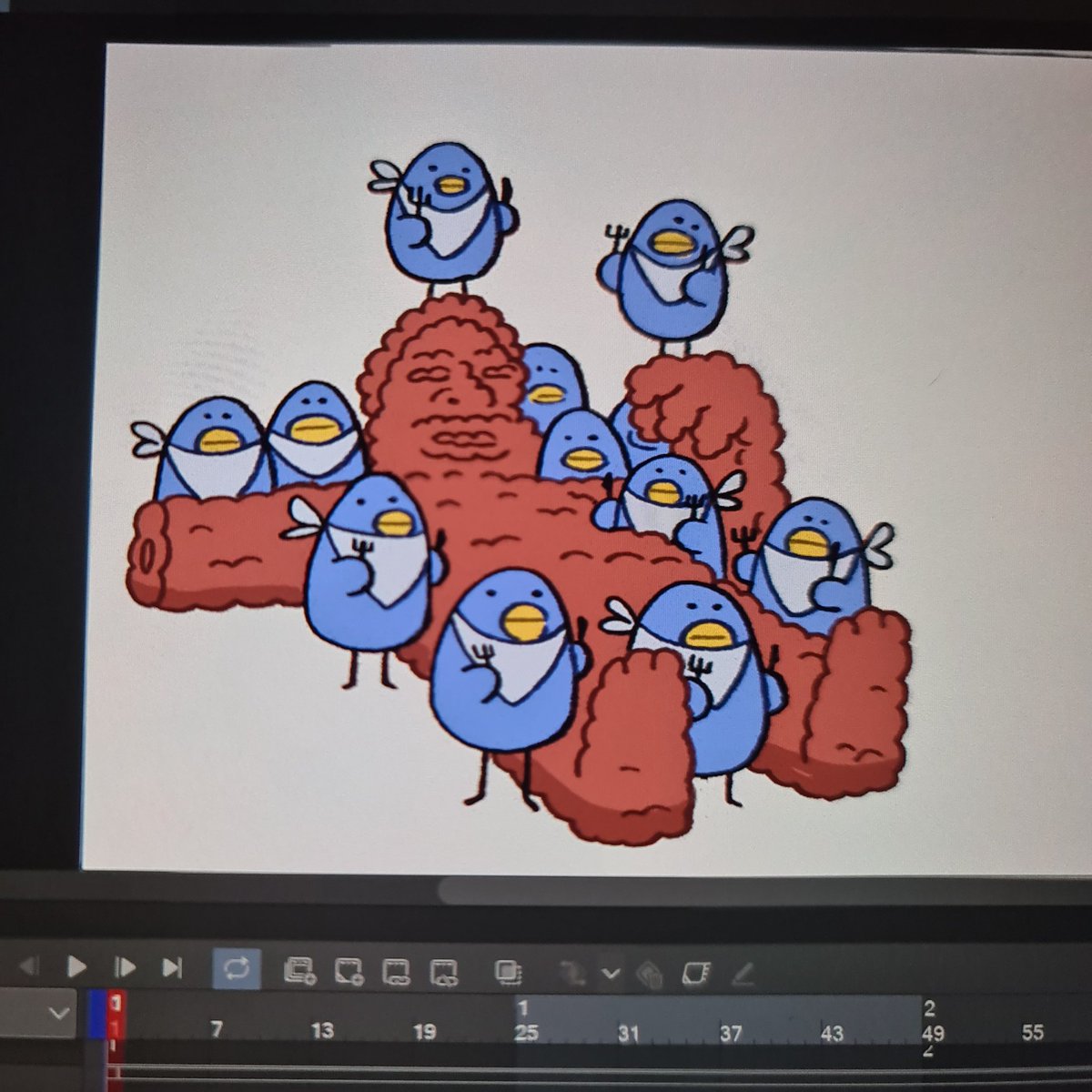
Task: Jump to the last frame
Action: click(x=173, y=969)
